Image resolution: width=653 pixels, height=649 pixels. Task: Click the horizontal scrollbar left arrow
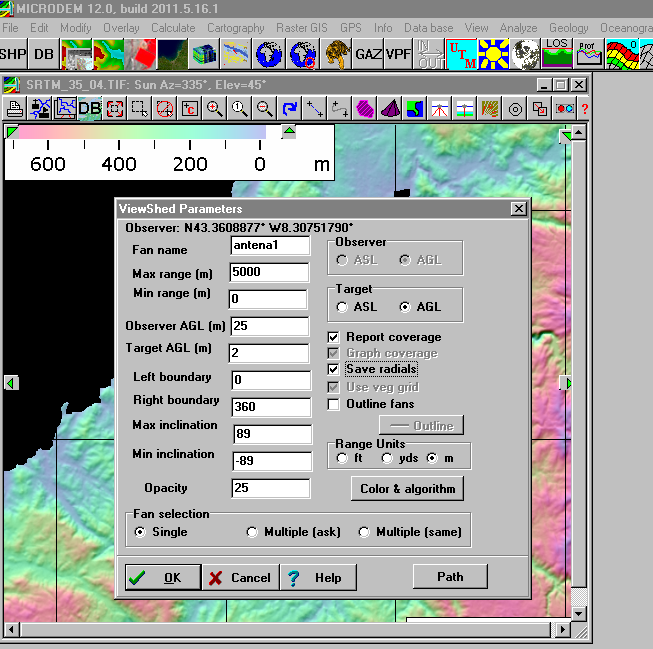click(11, 629)
